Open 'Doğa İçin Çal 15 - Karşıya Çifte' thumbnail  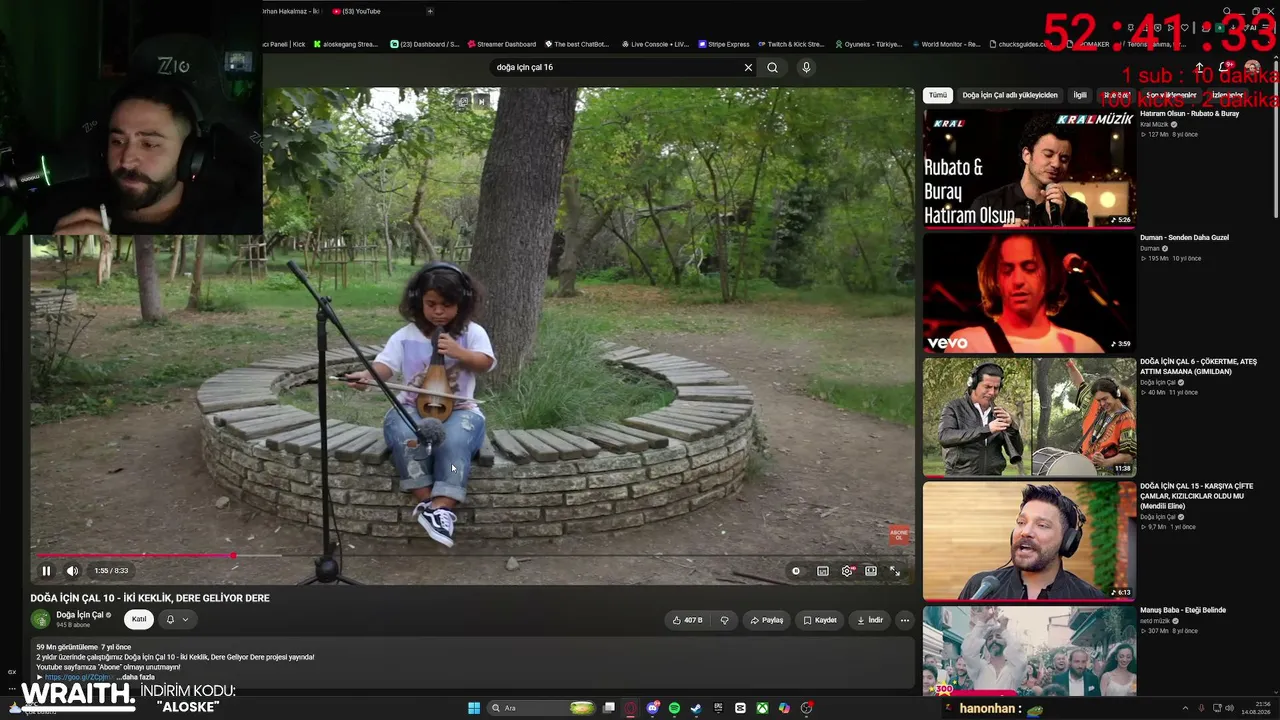tap(1029, 541)
